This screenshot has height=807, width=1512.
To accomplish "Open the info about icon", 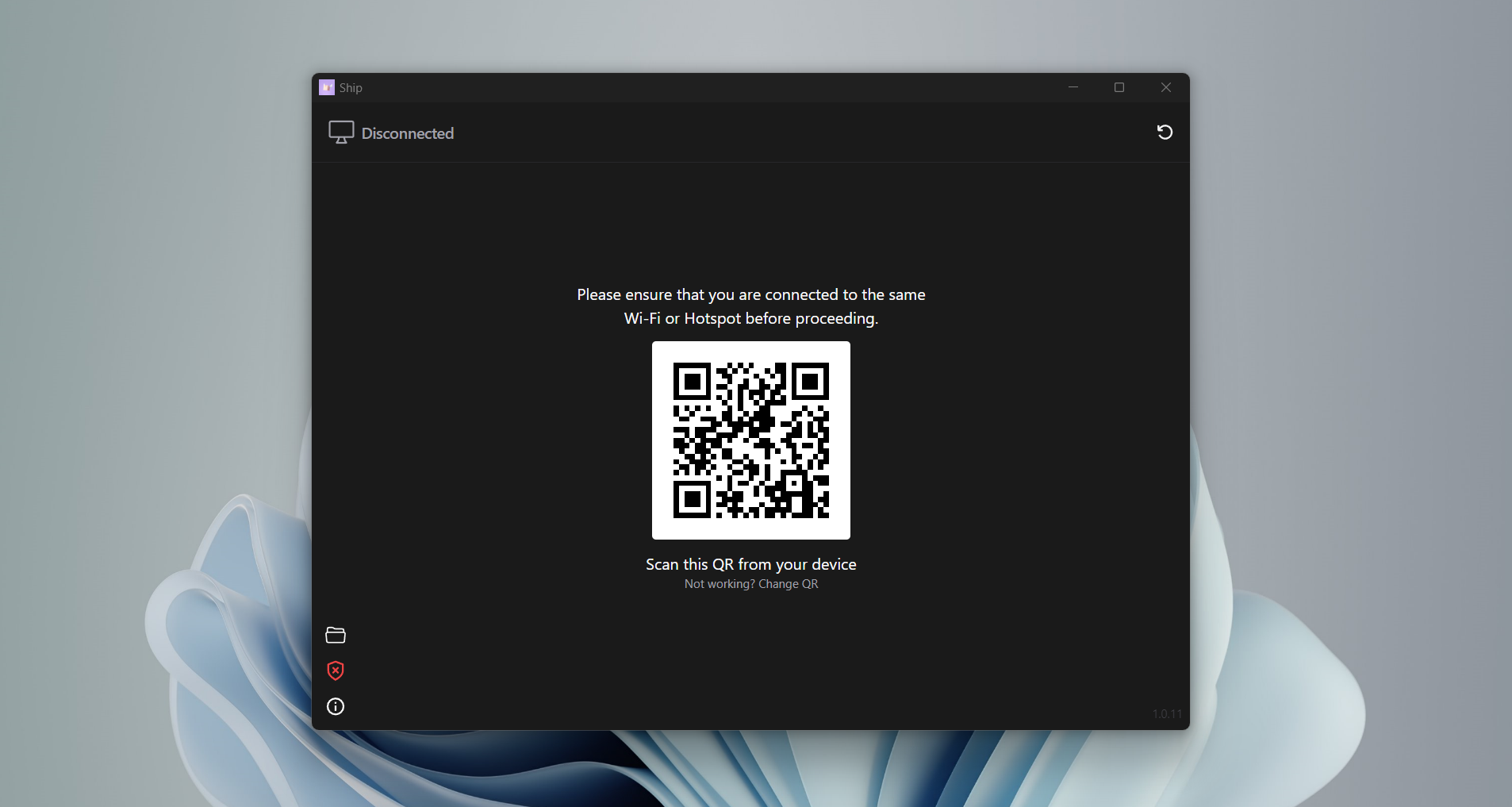I will [x=336, y=706].
